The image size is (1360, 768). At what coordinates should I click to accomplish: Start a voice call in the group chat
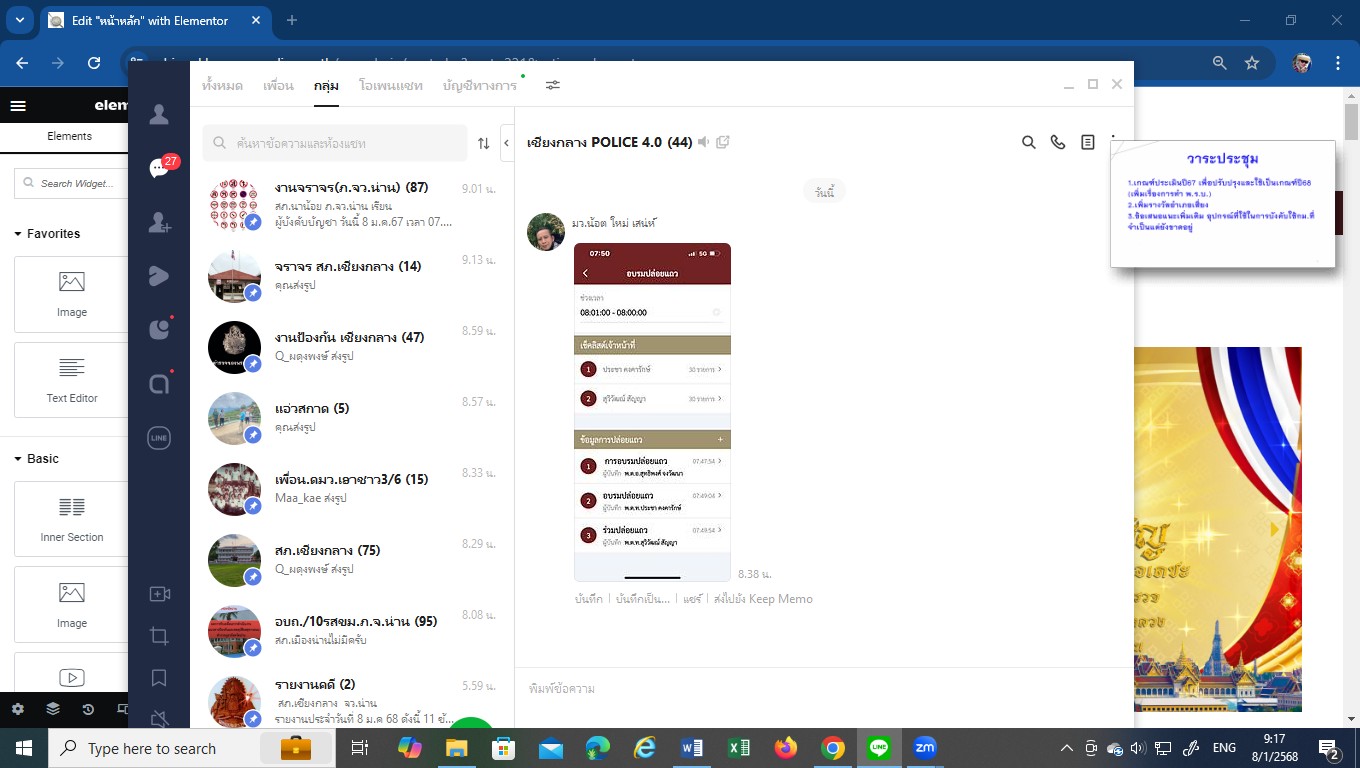click(x=1057, y=143)
